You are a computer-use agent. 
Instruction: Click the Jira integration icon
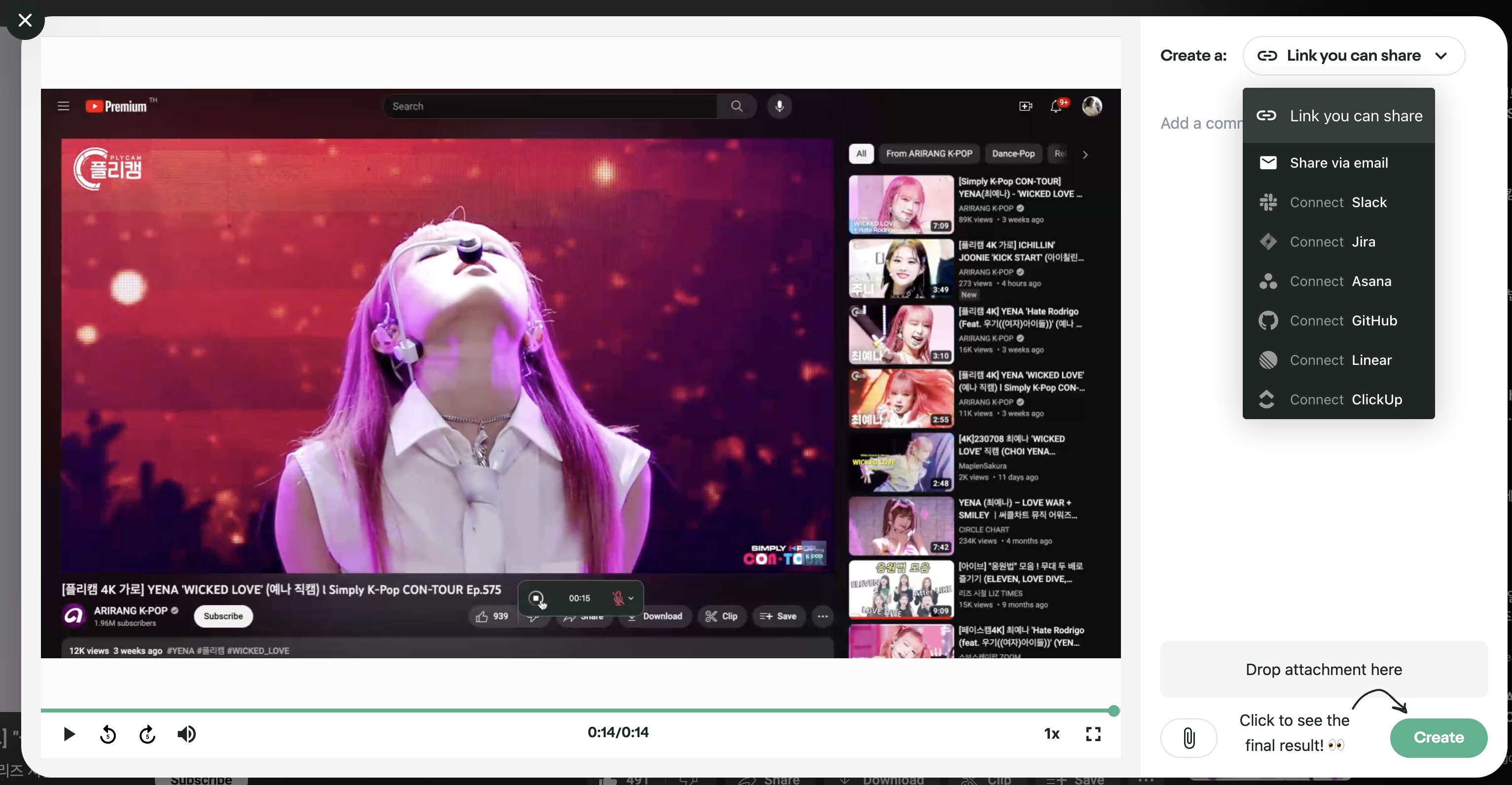[1268, 242]
